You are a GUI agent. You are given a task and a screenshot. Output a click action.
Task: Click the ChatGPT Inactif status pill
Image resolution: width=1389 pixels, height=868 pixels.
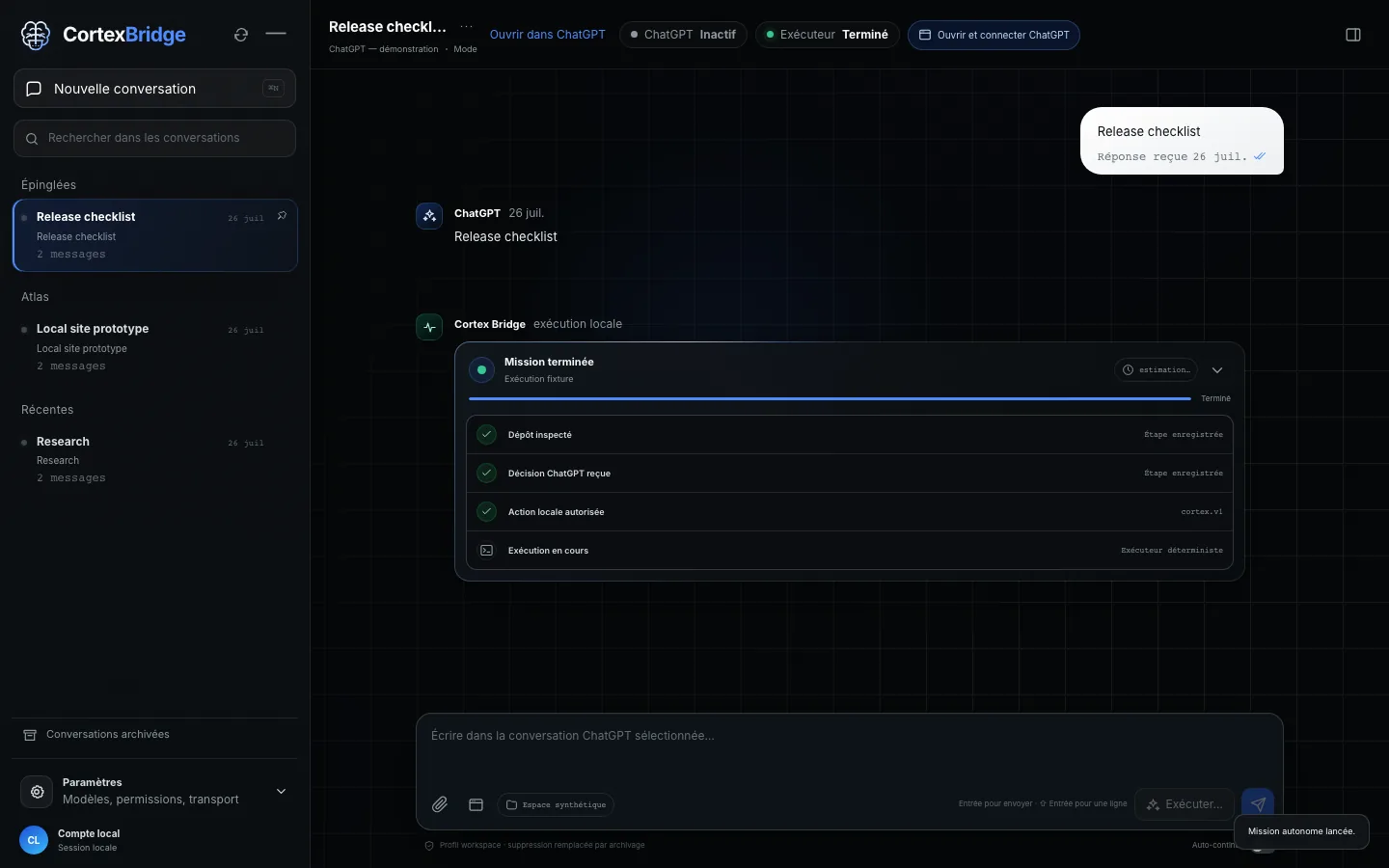683,35
